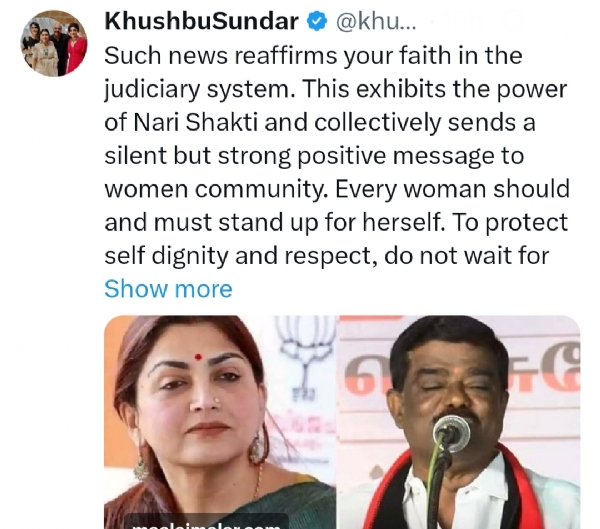The image size is (600, 529).
Task: Click the maalaimalar.com link card label
Action: tap(206, 523)
